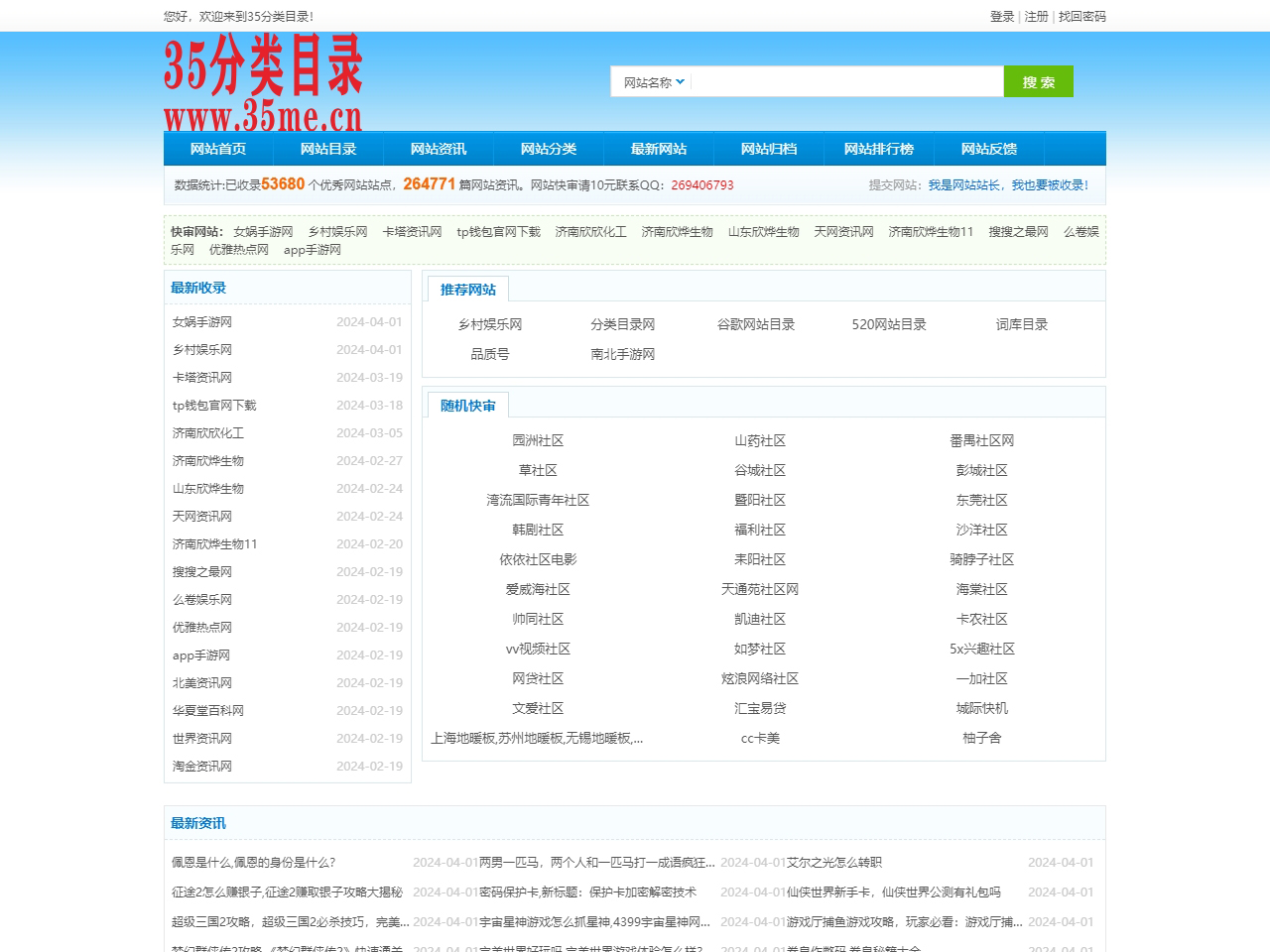1270x952 pixels.
Task: Open 网站反馈 in the navigation bar
Action: (989, 149)
